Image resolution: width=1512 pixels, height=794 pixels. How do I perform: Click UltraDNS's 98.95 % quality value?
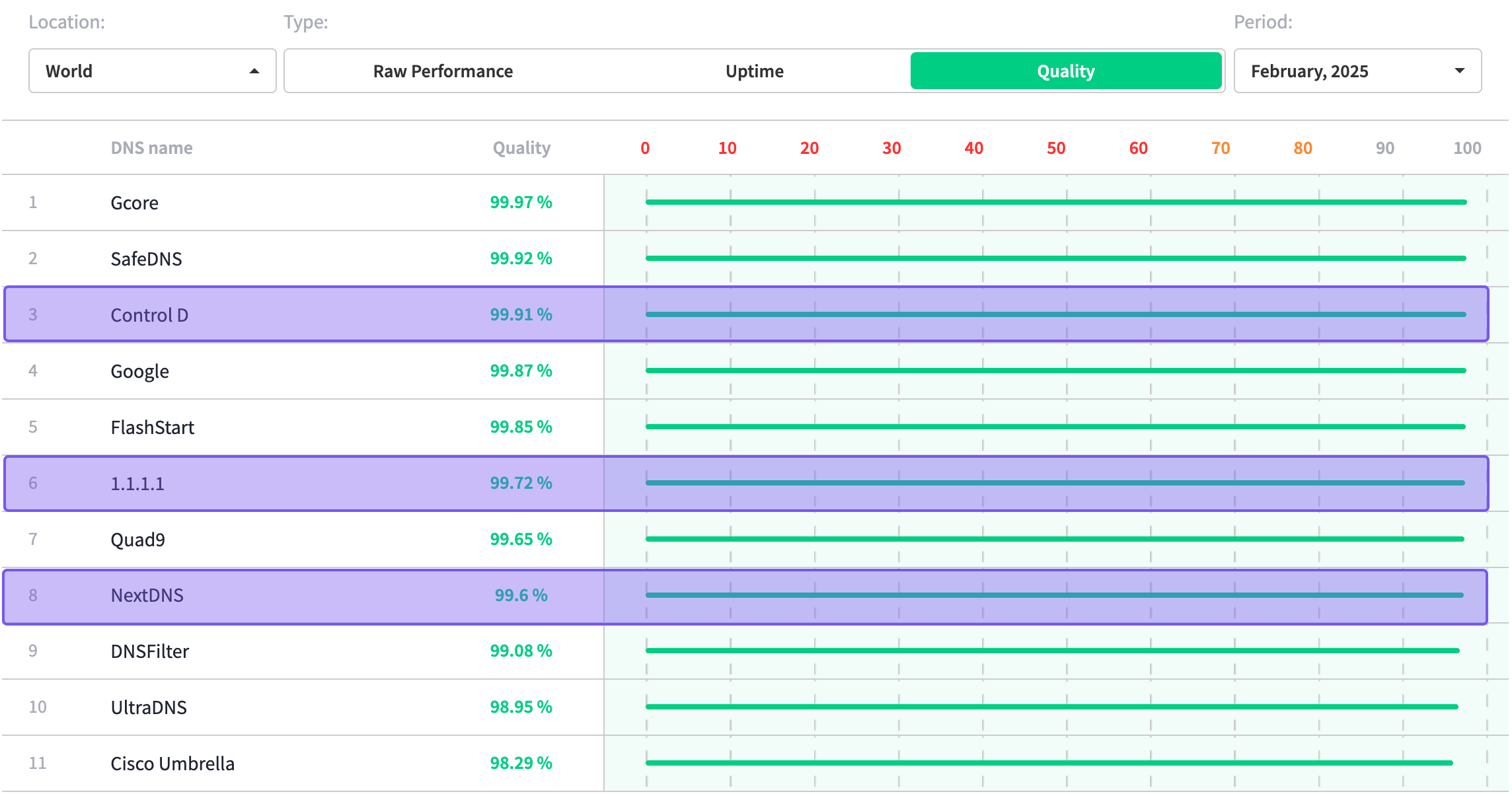521,707
